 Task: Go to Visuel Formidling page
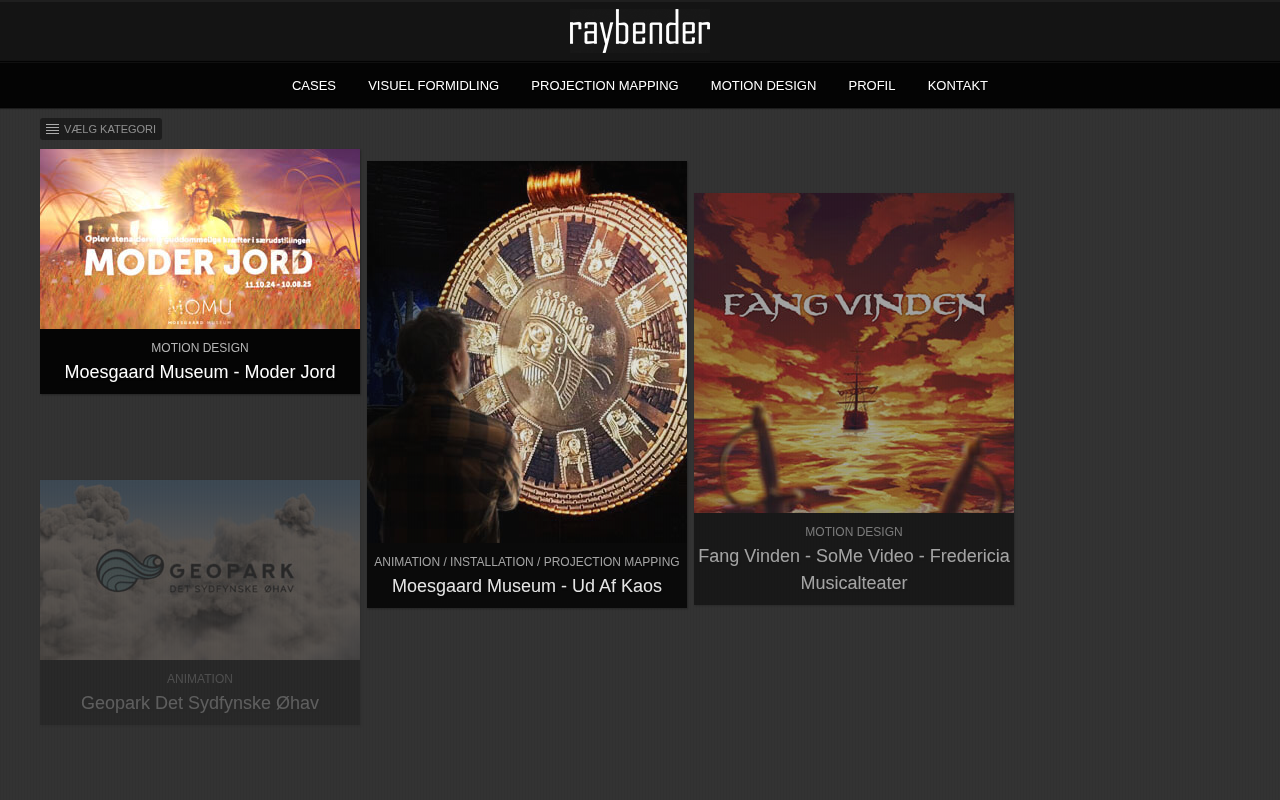tap(433, 86)
